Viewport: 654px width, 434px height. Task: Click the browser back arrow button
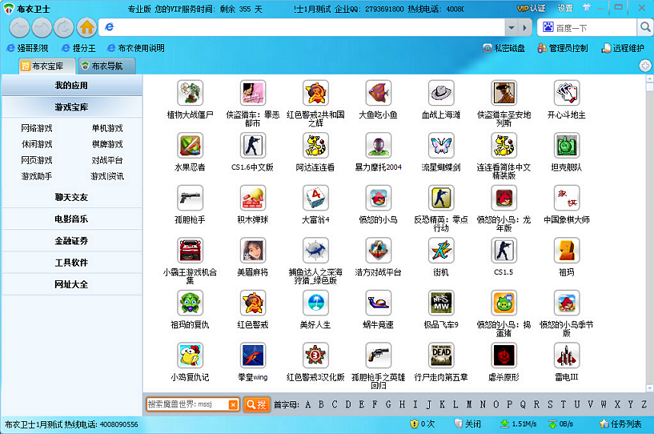pyautogui.click(x=20, y=28)
